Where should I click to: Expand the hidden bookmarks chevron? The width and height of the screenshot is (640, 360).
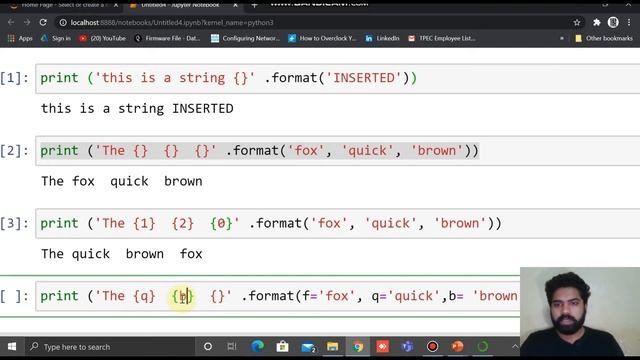pos(562,38)
